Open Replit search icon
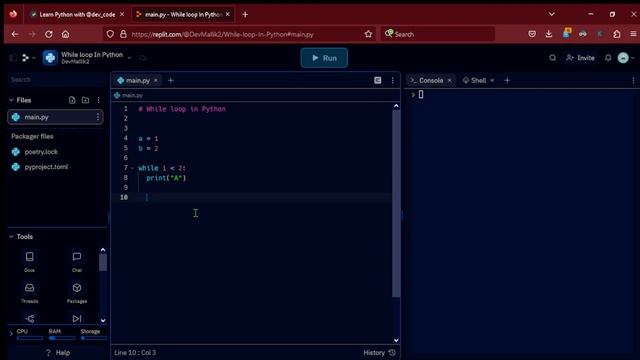The width and height of the screenshot is (640, 360). 552,58
